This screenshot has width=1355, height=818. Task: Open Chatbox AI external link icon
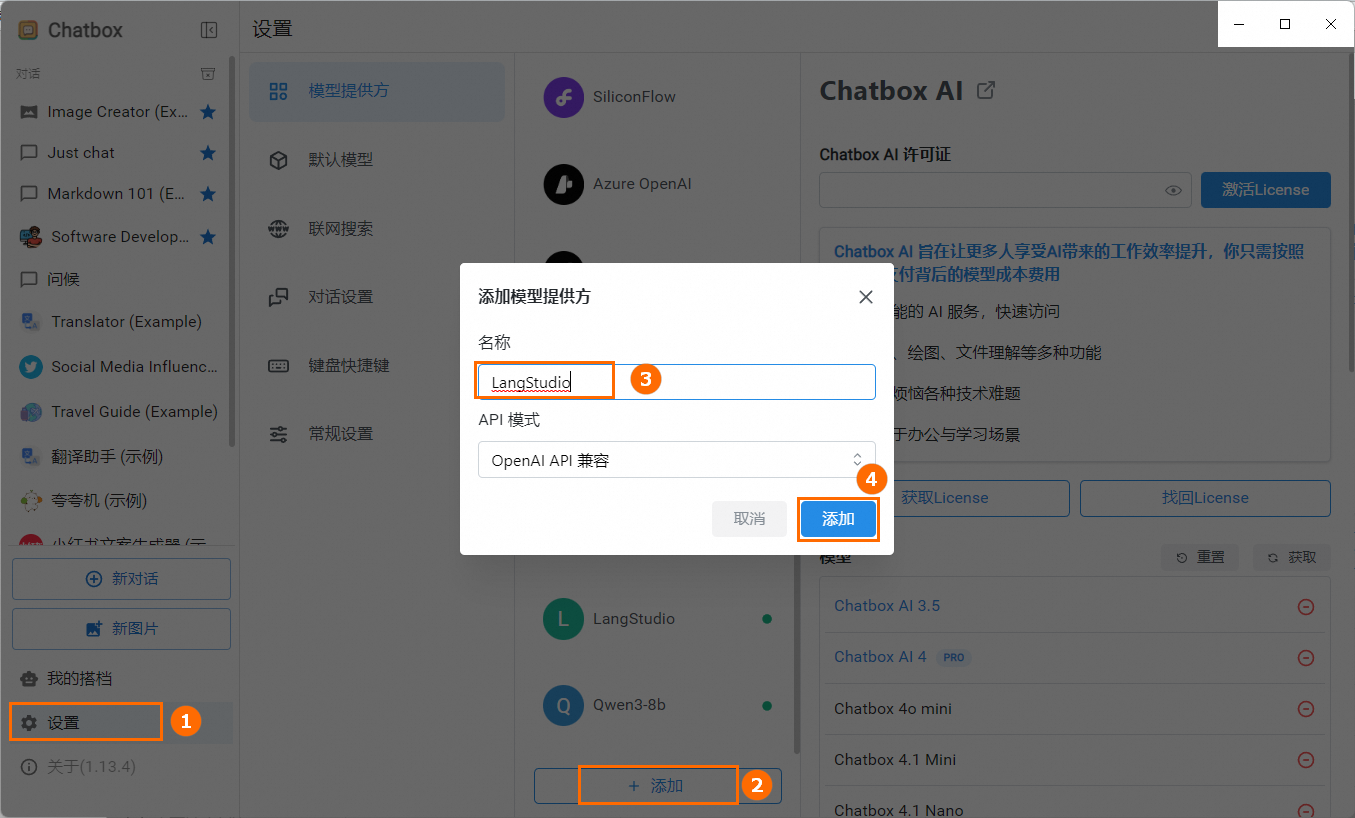986,91
